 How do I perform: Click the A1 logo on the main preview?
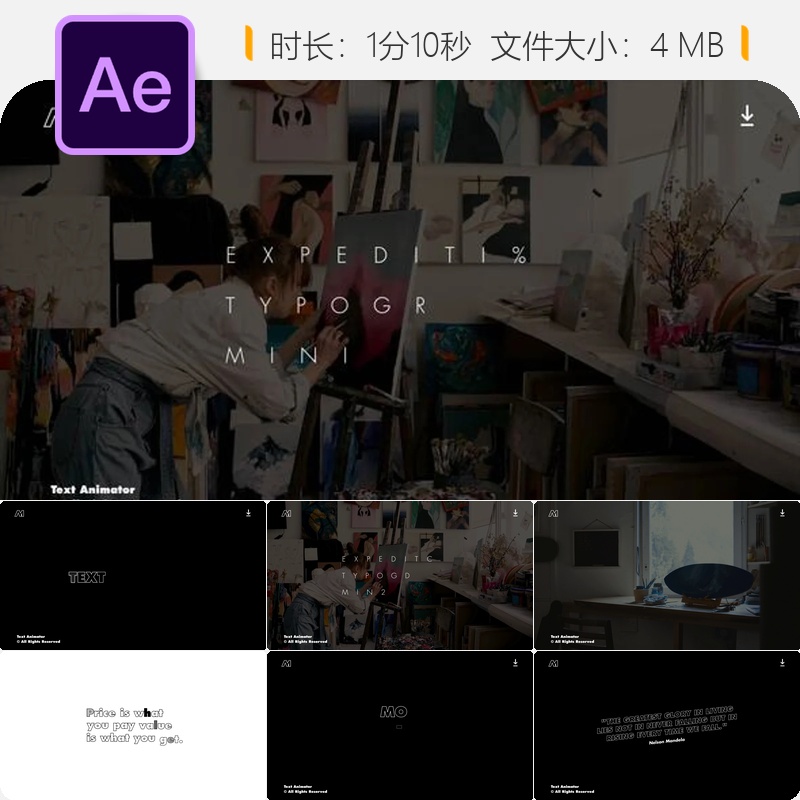(50, 115)
